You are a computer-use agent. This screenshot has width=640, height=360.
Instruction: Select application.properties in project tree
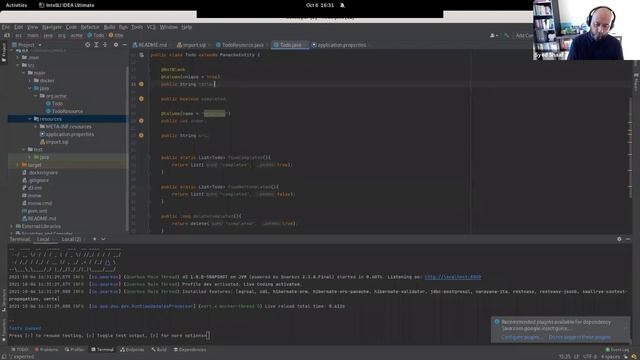point(67,134)
